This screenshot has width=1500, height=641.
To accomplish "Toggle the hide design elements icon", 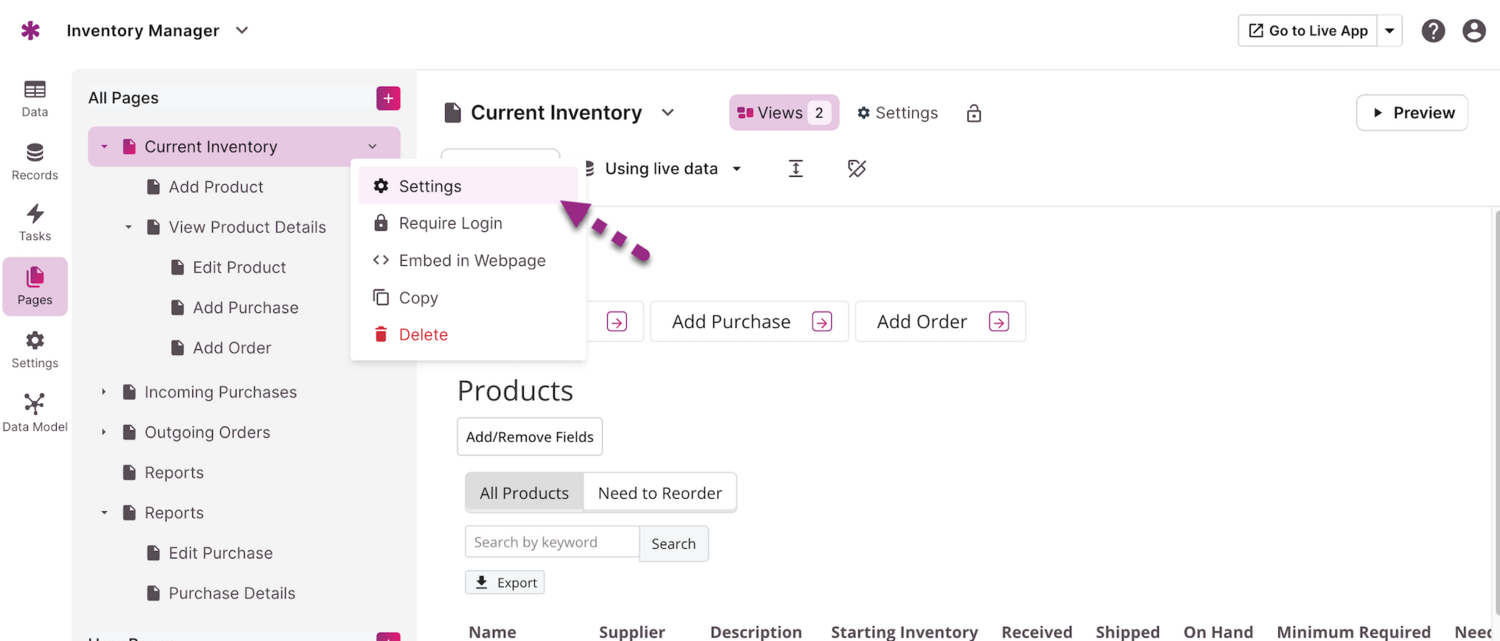I will pos(857,169).
